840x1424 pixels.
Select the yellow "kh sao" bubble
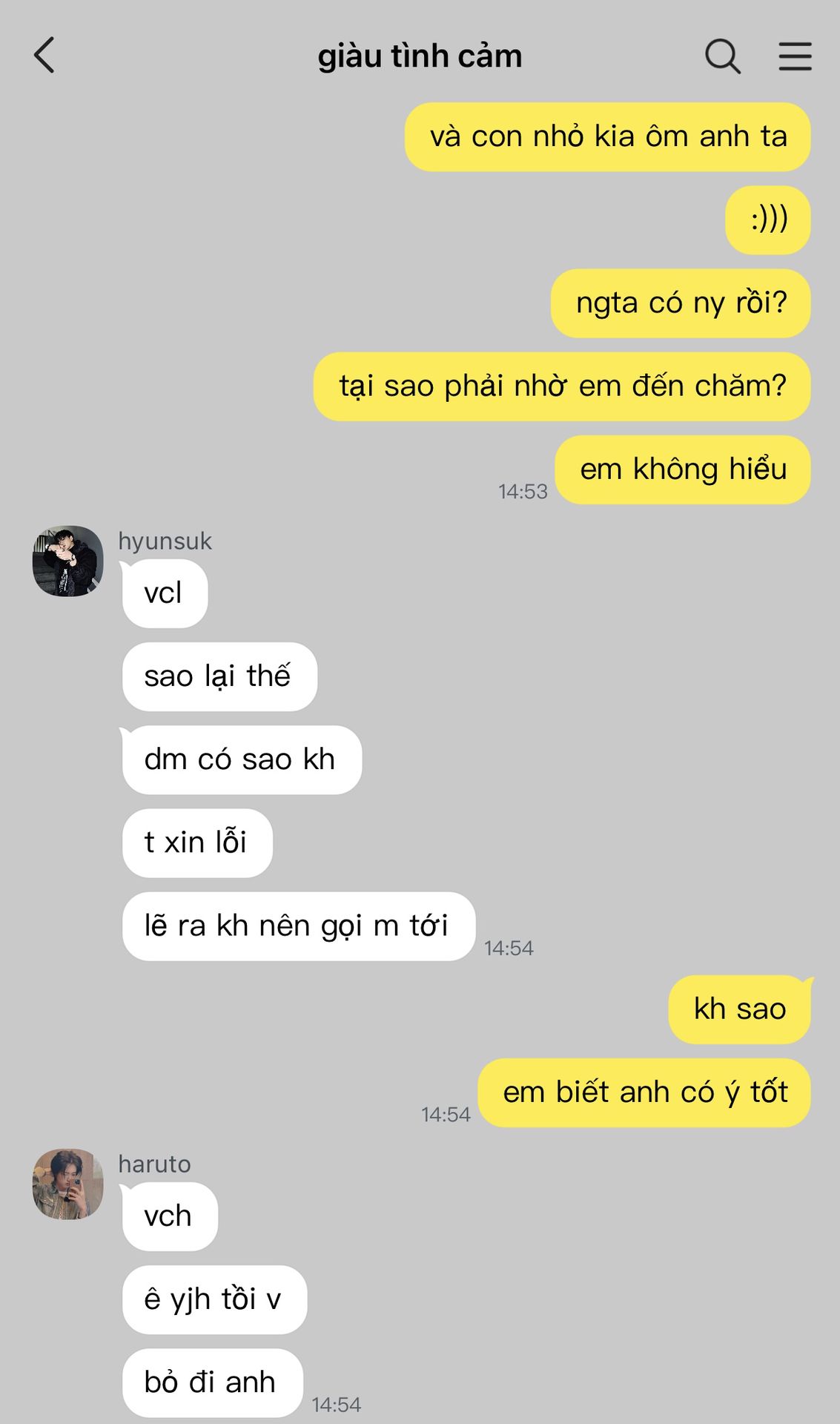(x=739, y=1009)
